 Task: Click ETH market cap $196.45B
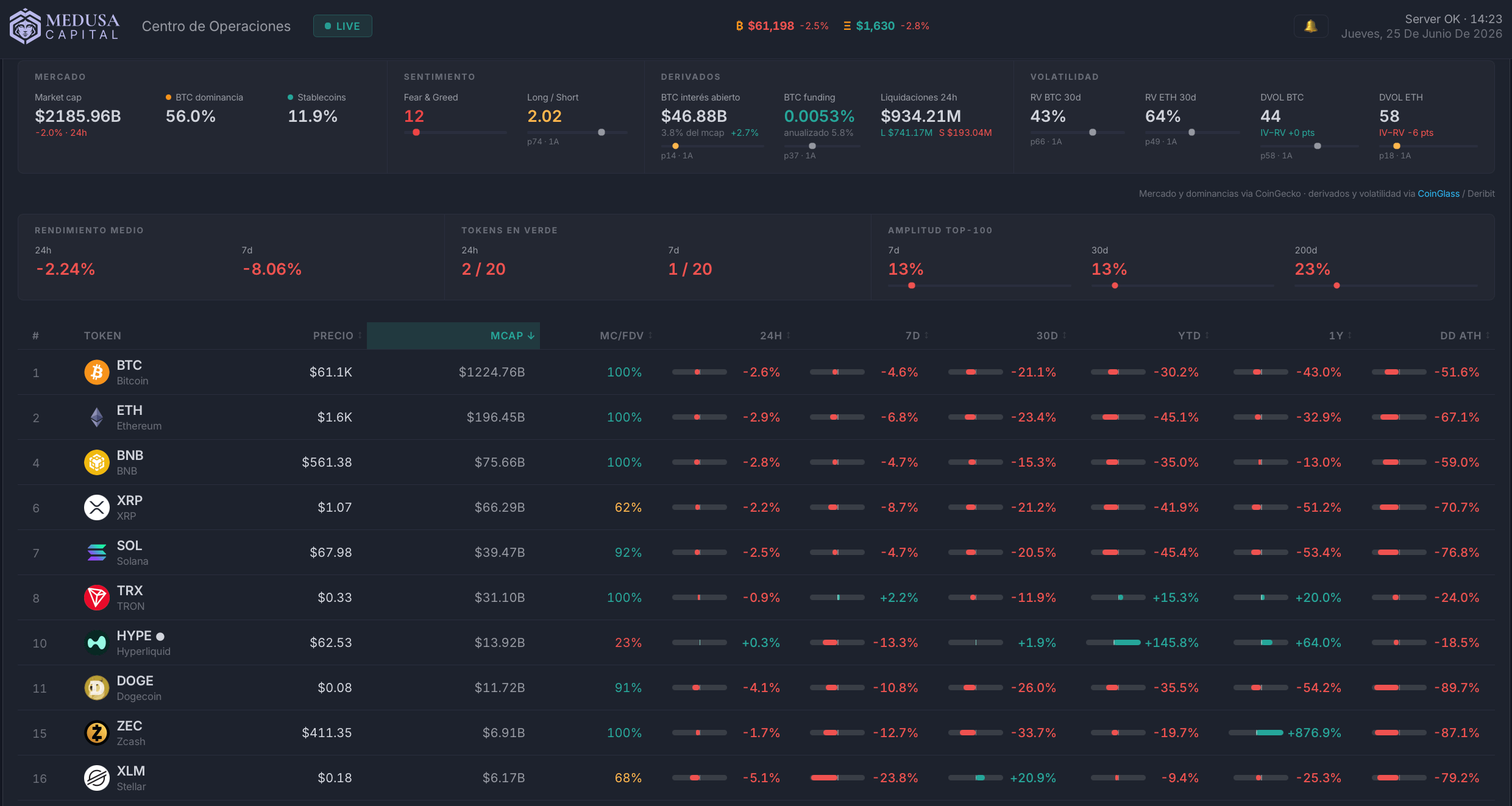(495, 417)
